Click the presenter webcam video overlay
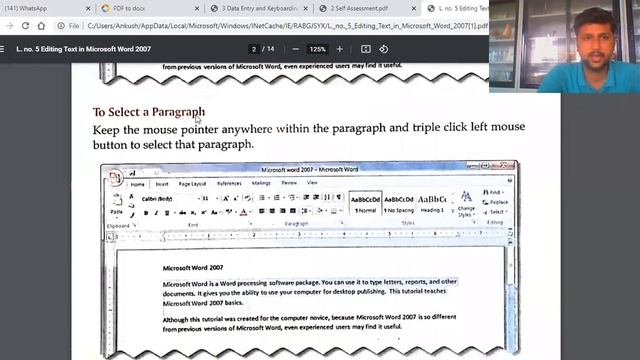This screenshot has height=360, width=640. pyautogui.click(x=564, y=46)
